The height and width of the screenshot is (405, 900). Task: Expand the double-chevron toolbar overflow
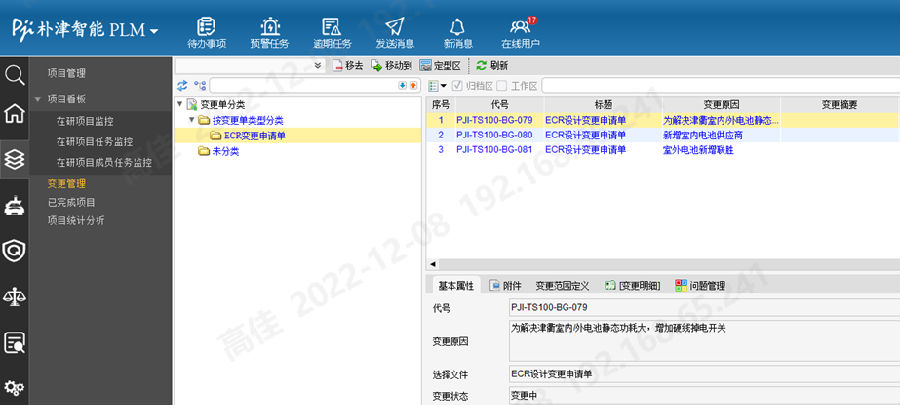(x=318, y=65)
